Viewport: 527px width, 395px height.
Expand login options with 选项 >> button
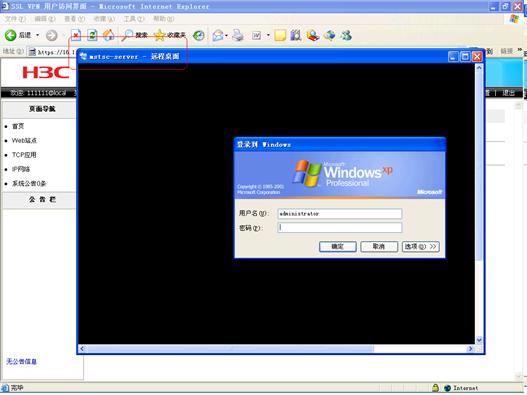(x=420, y=247)
